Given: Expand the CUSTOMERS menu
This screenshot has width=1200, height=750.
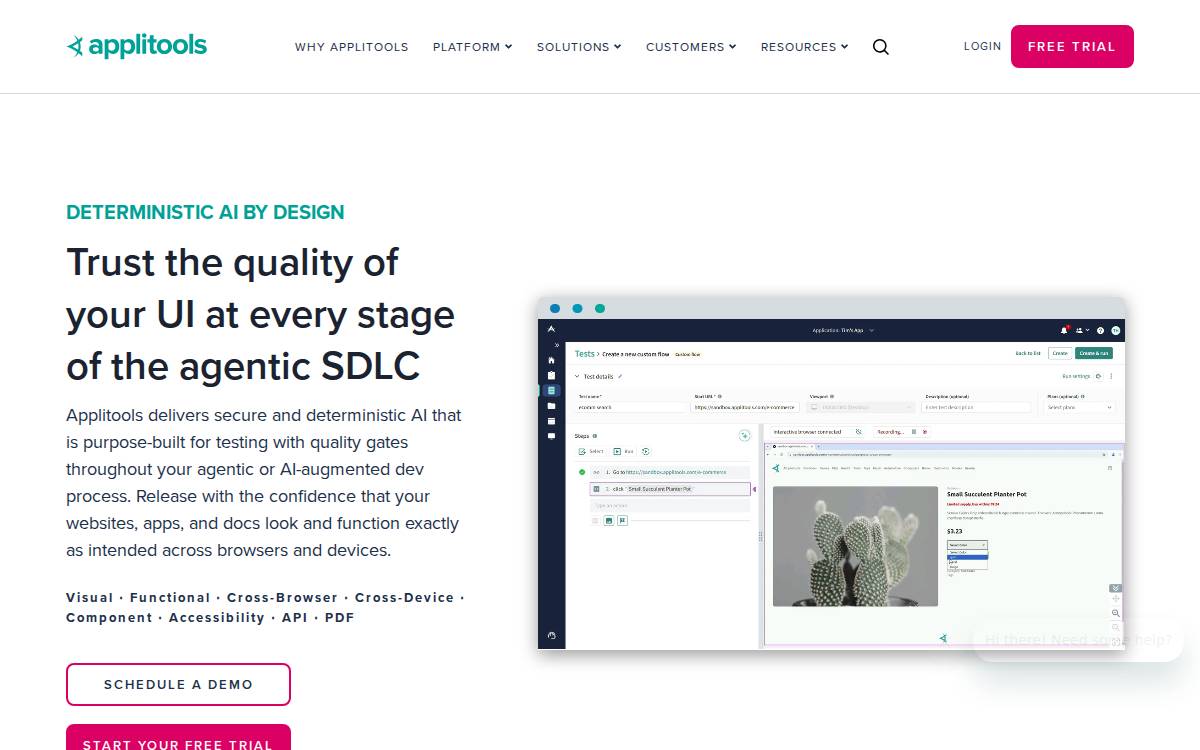Looking at the screenshot, I should pos(691,47).
